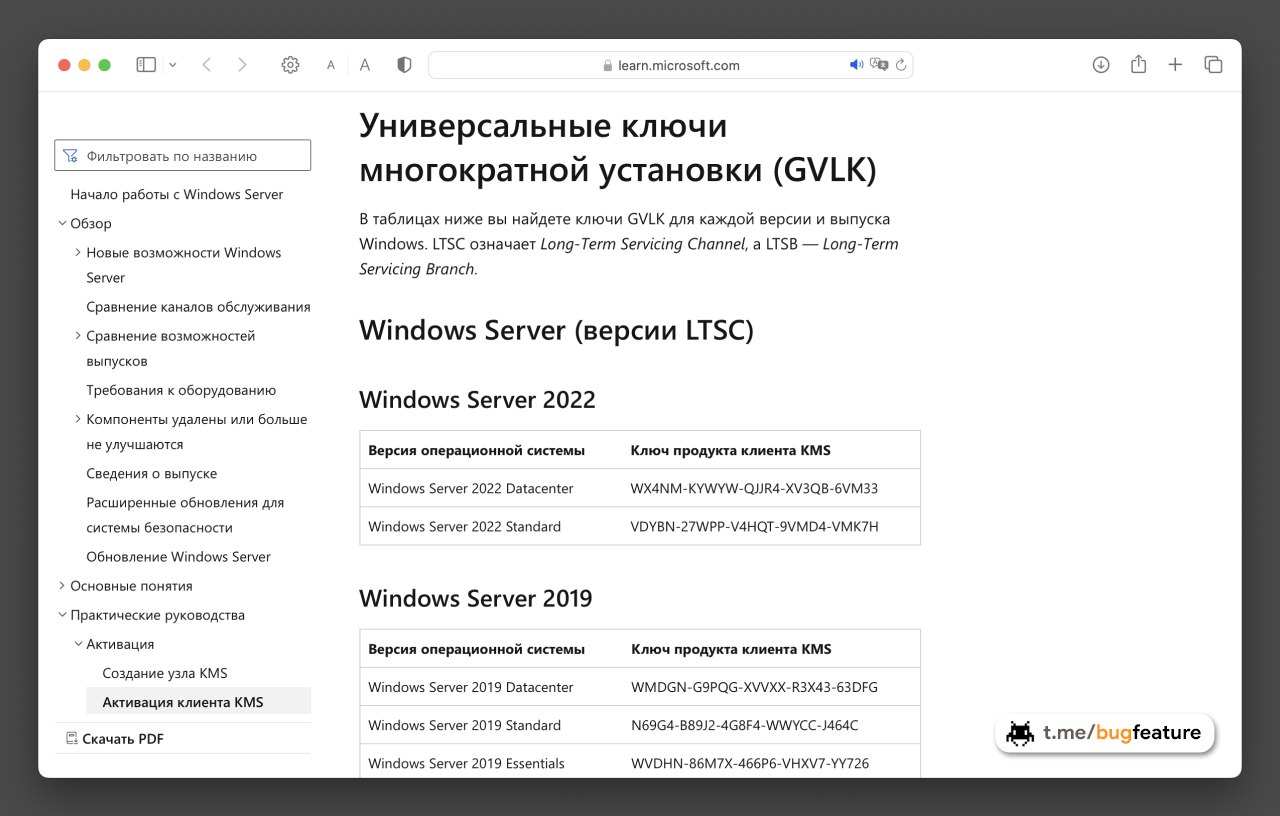
Task: Open 'Сведения о выпуске'
Action: [152, 473]
